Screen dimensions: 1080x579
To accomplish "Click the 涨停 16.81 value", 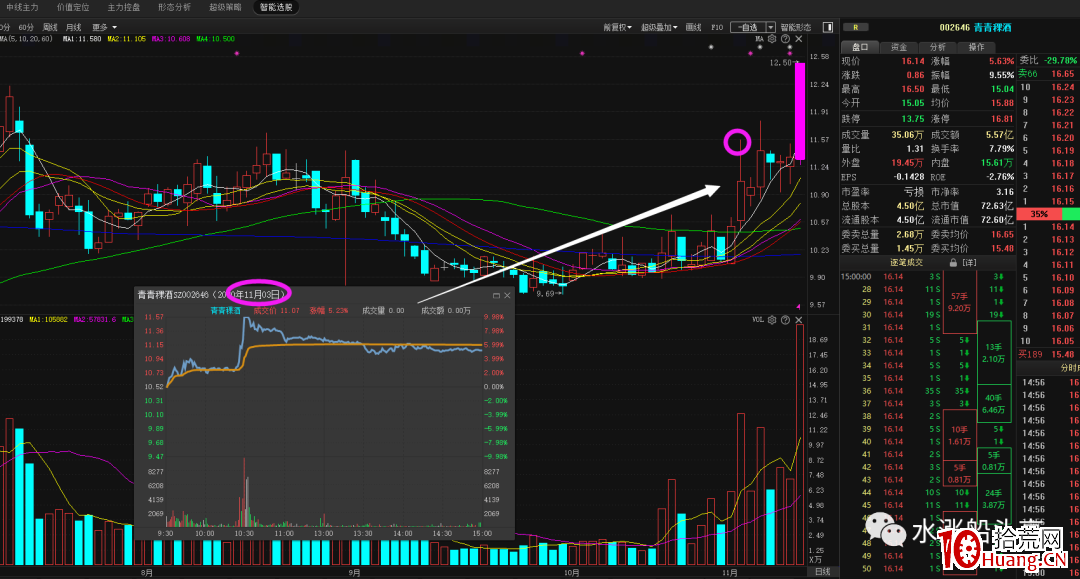I will pos(1002,119).
